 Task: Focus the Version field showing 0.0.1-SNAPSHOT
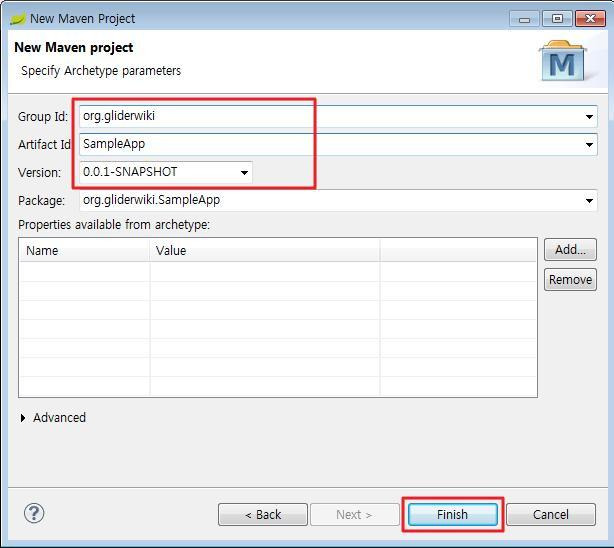[x=166, y=172]
